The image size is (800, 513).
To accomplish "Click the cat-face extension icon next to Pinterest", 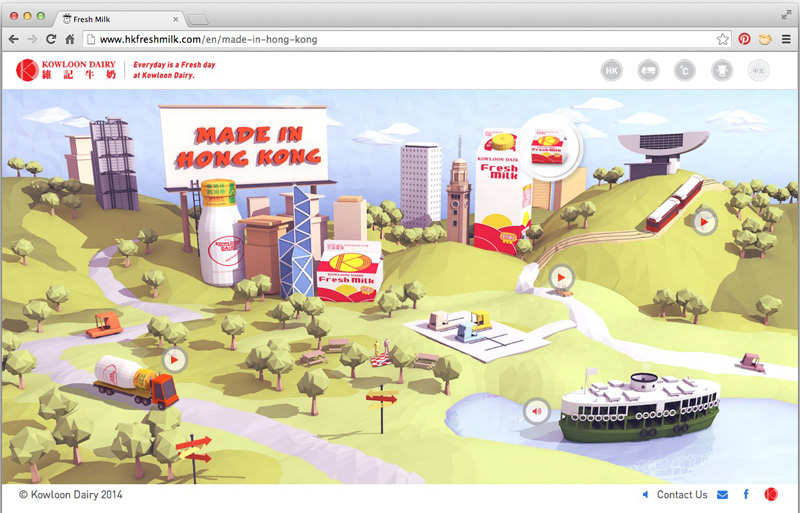I will pos(765,39).
